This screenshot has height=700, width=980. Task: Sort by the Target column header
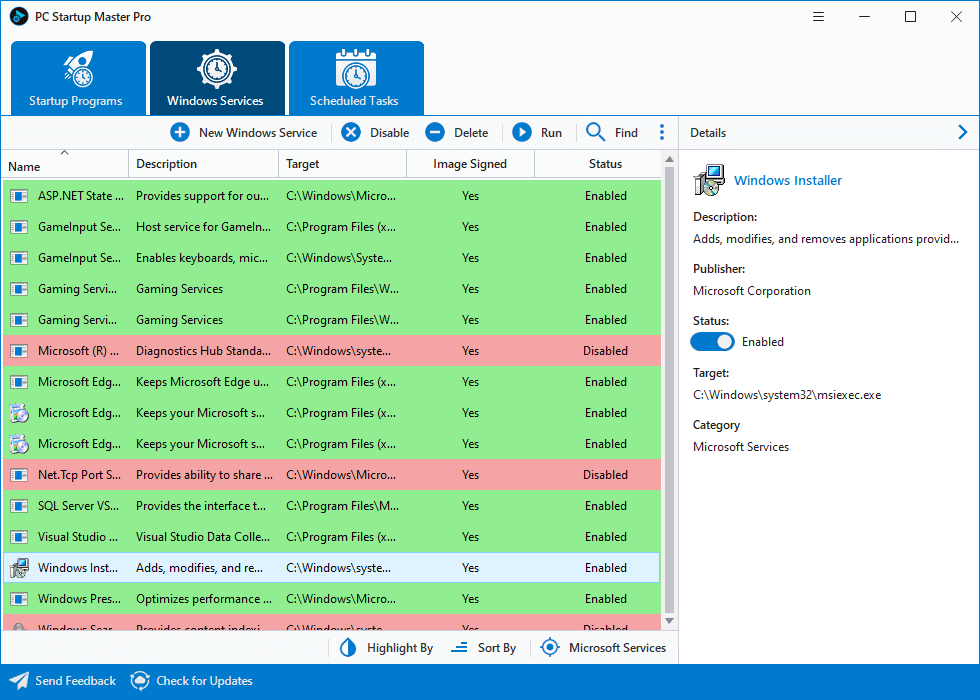point(342,164)
